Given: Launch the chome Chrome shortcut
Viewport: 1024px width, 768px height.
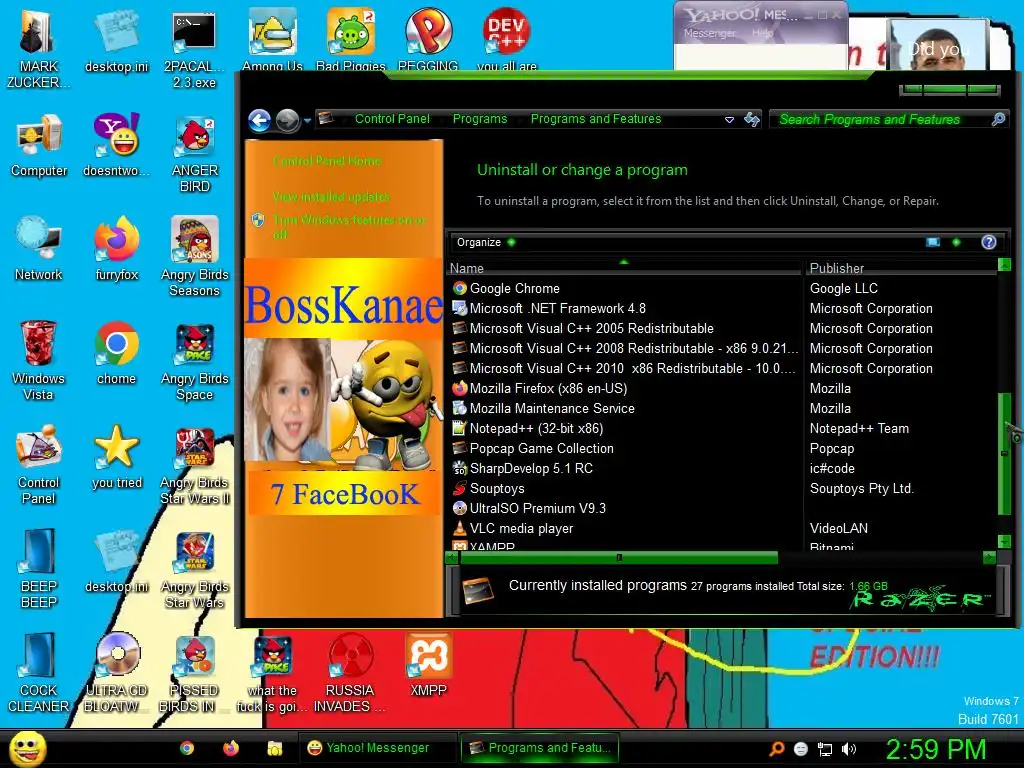Looking at the screenshot, I should point(116,353).
